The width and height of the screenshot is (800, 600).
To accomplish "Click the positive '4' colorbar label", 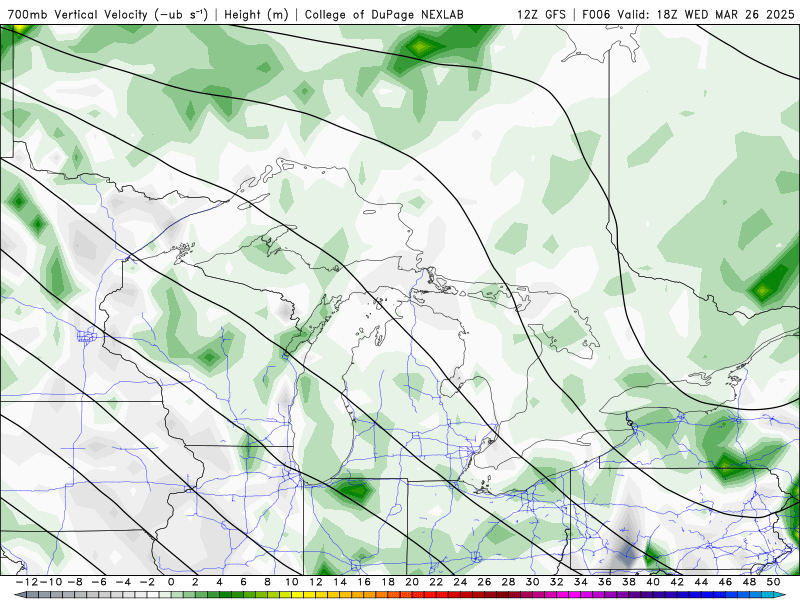I will click(x=219, y=582).
